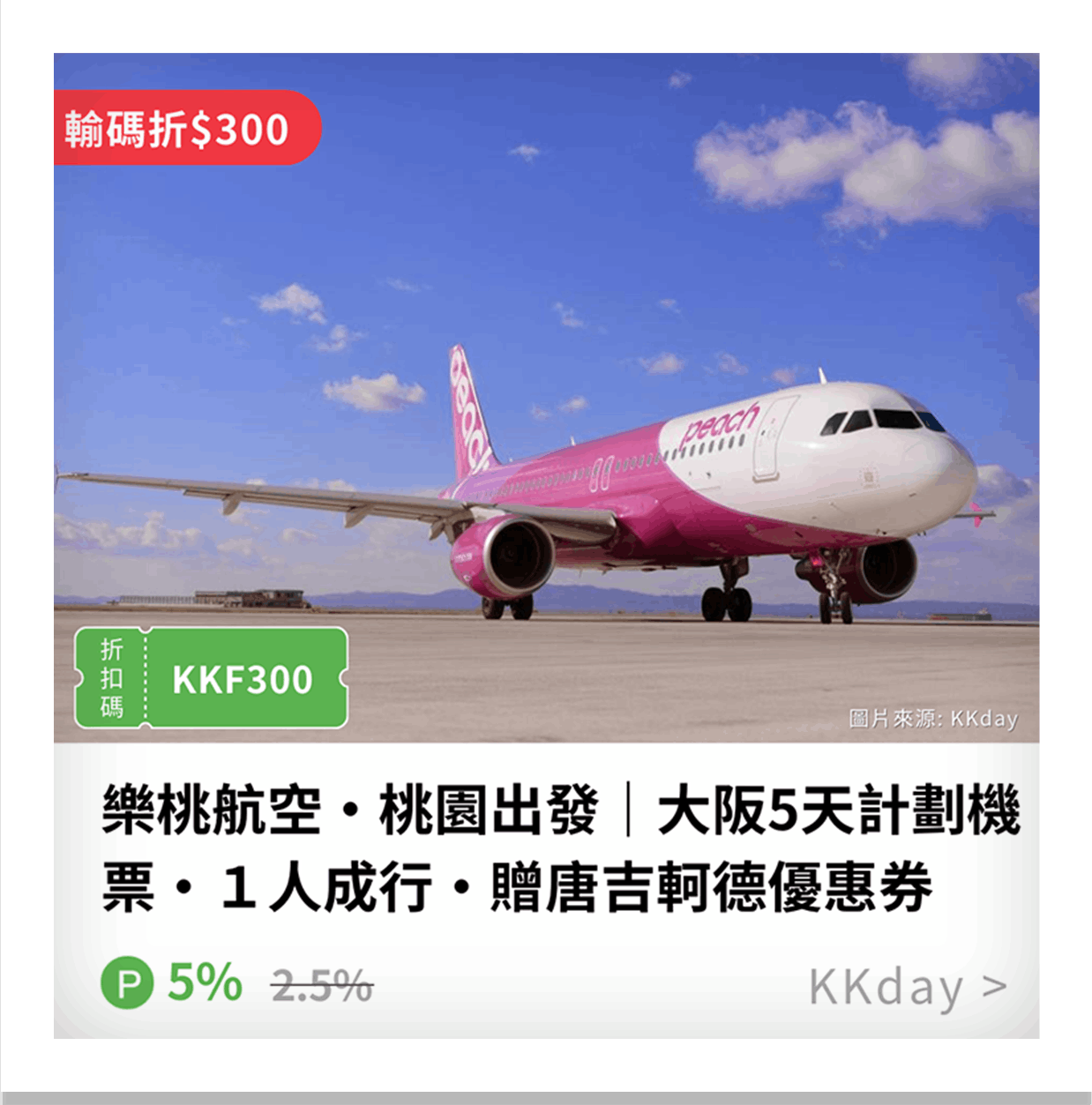Click the 折扣碼 ticket stub label
Image resolution: width=1092 pixels, height=1105 pixels.
[x=111, y=678]
